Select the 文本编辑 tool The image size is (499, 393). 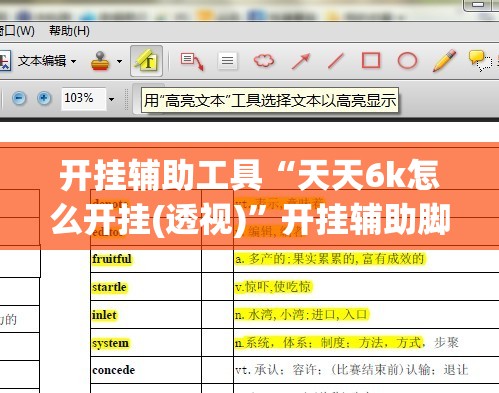point(42,61)
